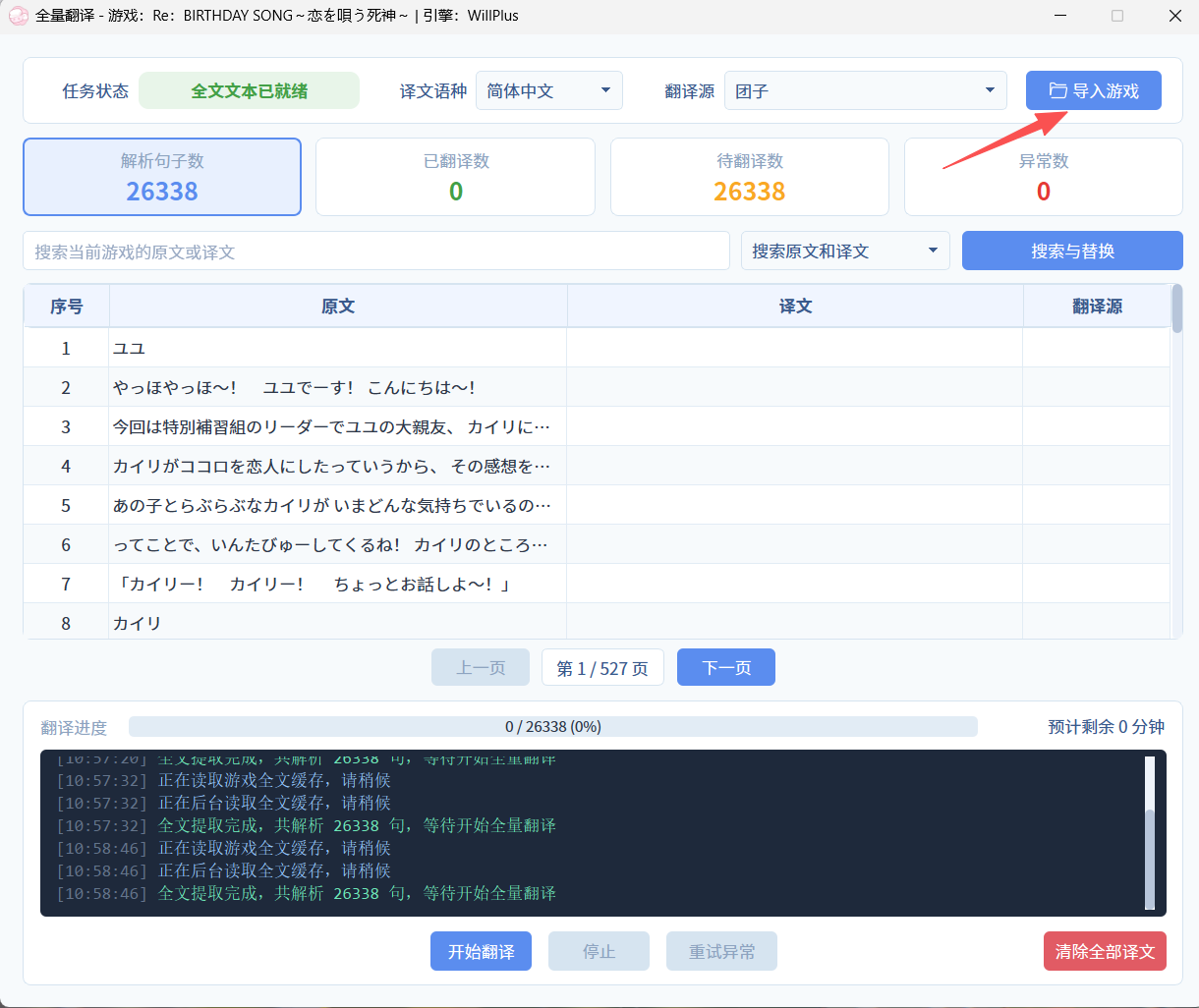Click log line 10:58:46 全文提取完成

(x=307, y=893)
